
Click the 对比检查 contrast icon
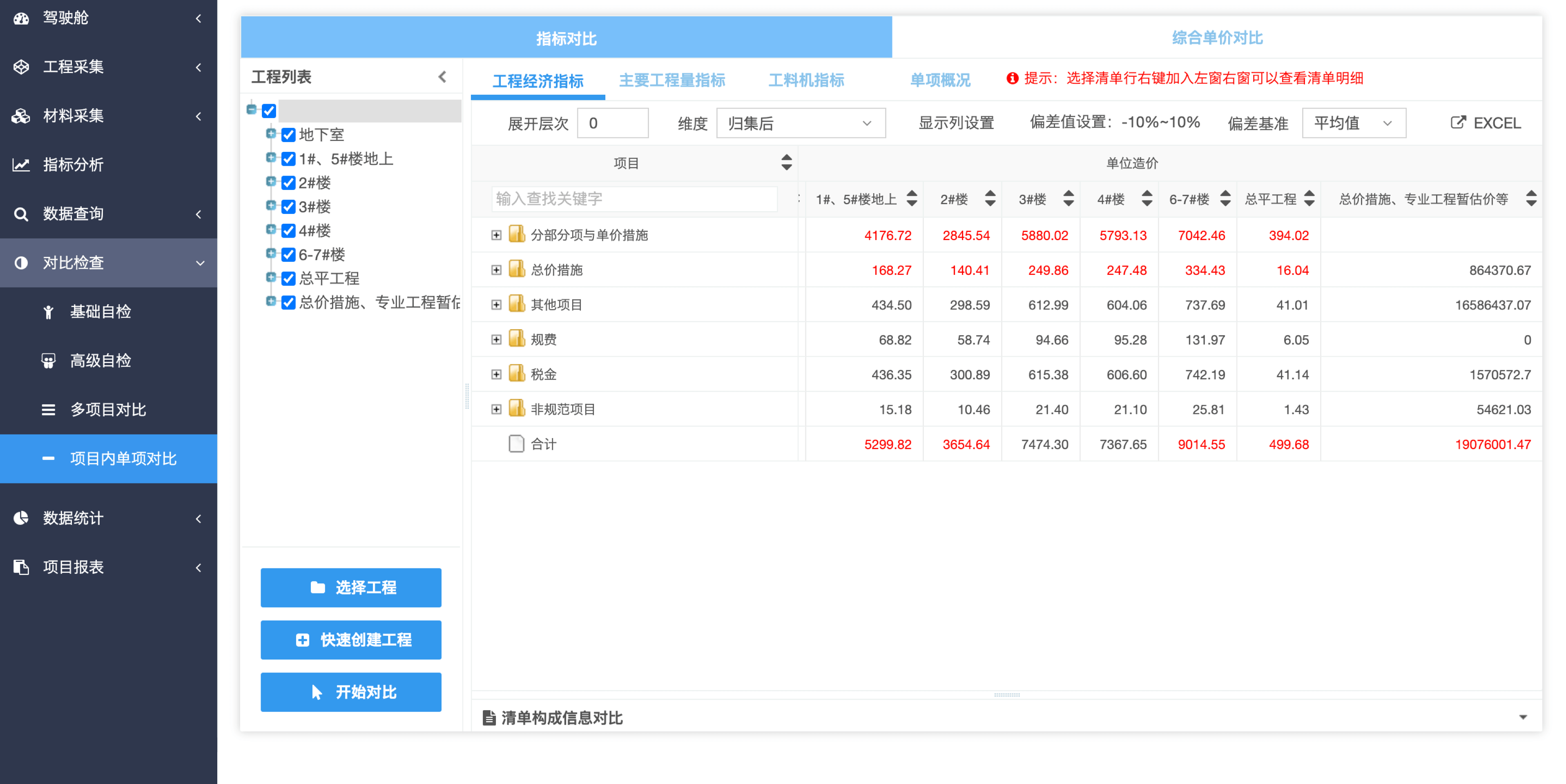click(21, 263)
